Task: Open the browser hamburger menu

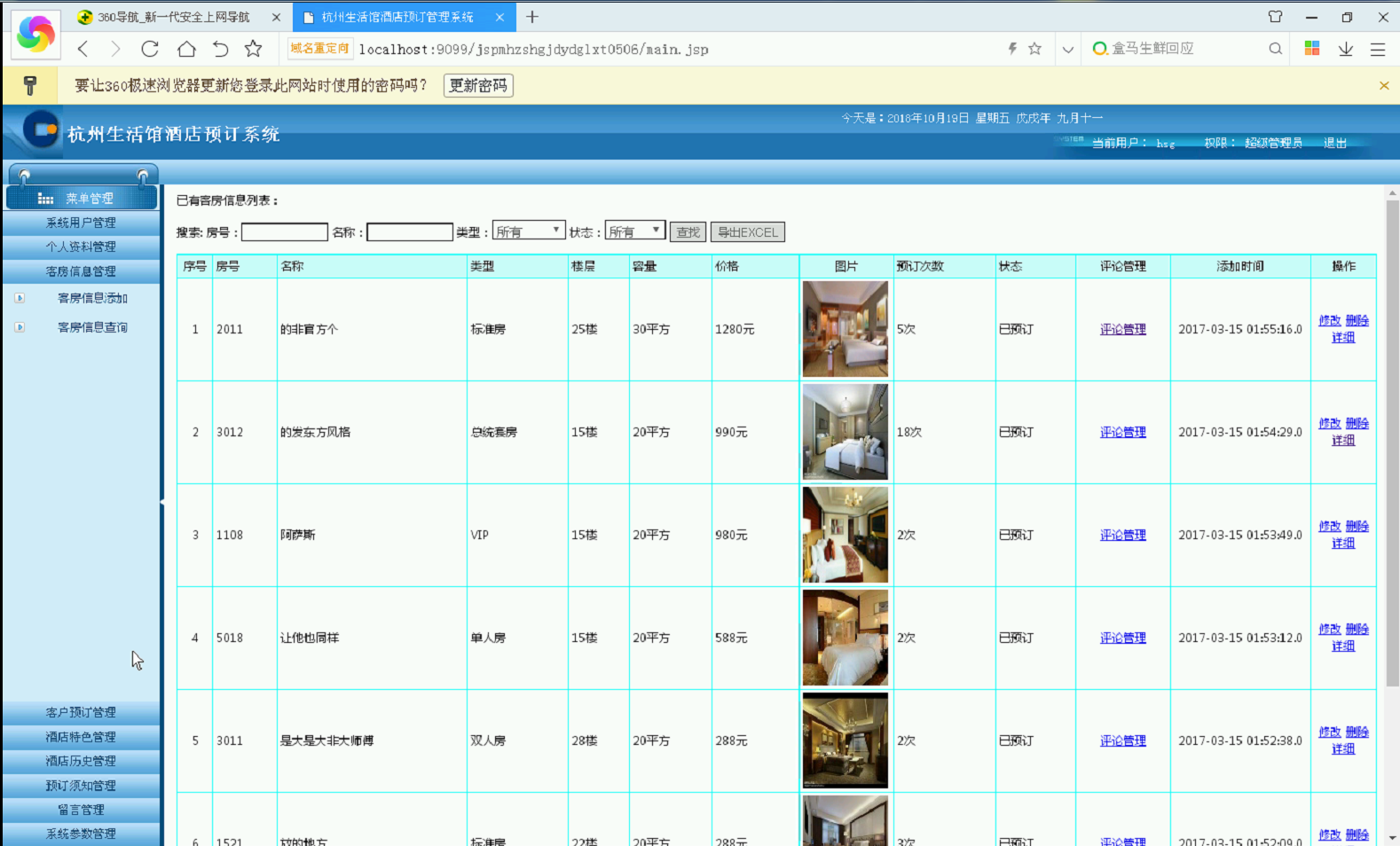Action: click(x=1378, y=50)
